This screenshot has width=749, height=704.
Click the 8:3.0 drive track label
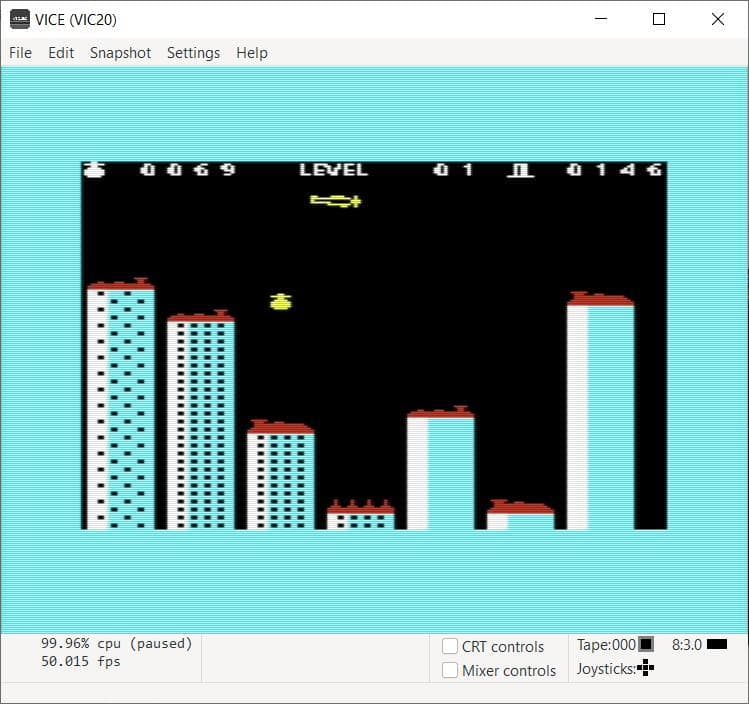point(686,645)
